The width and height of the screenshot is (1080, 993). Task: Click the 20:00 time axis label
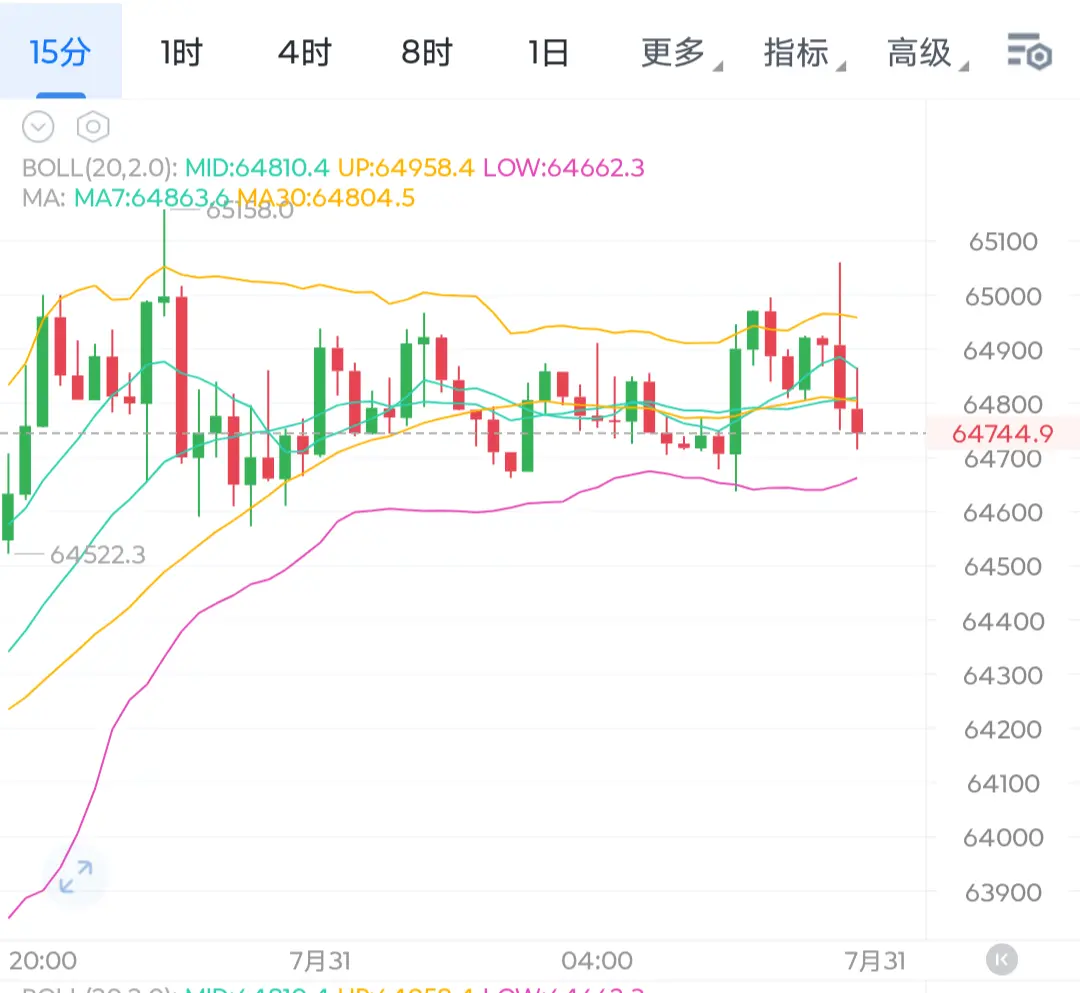(43, 960)
